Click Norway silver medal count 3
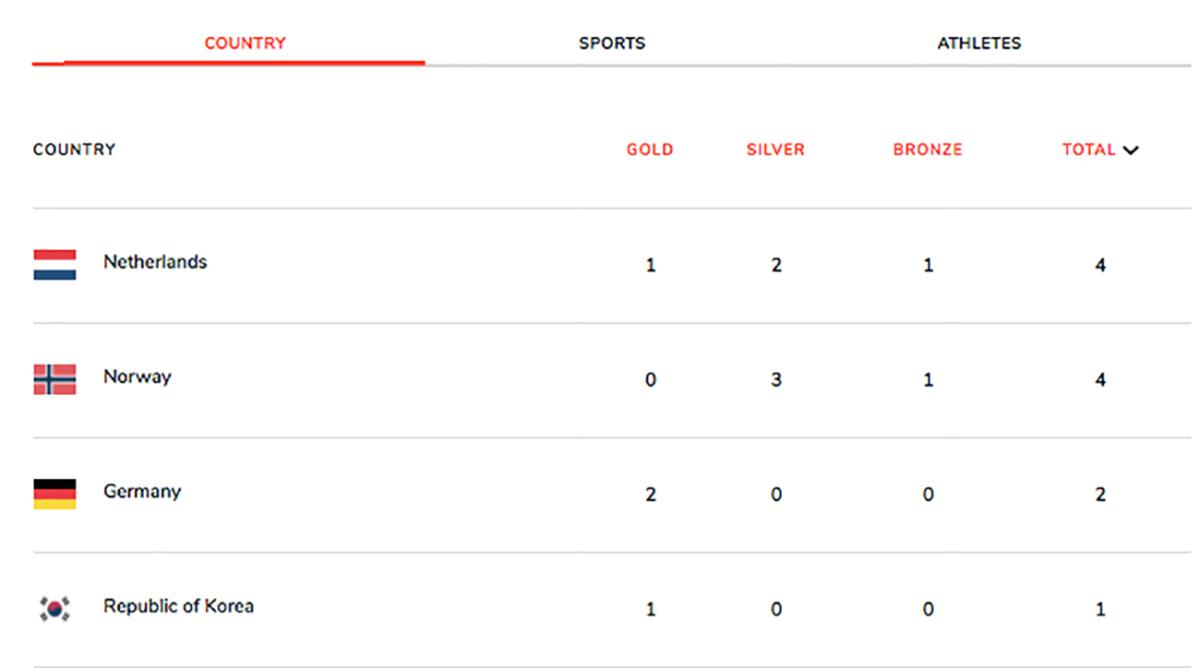This screenshot has height=668, width=1200. [x=776, y=380]
